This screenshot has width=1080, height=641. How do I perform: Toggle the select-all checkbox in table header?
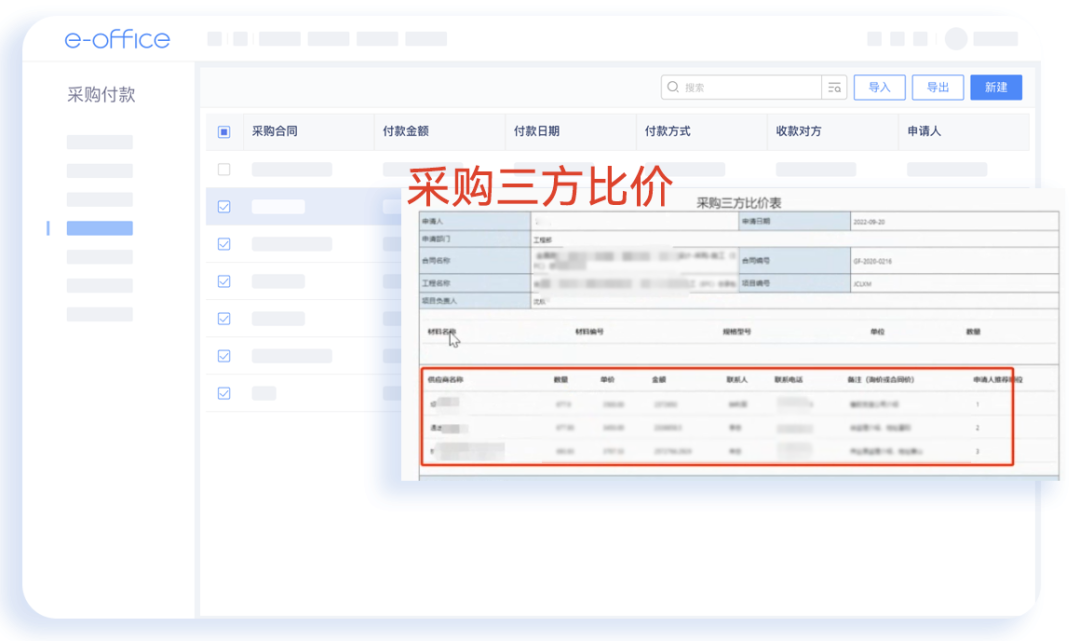tap(224, 132)
